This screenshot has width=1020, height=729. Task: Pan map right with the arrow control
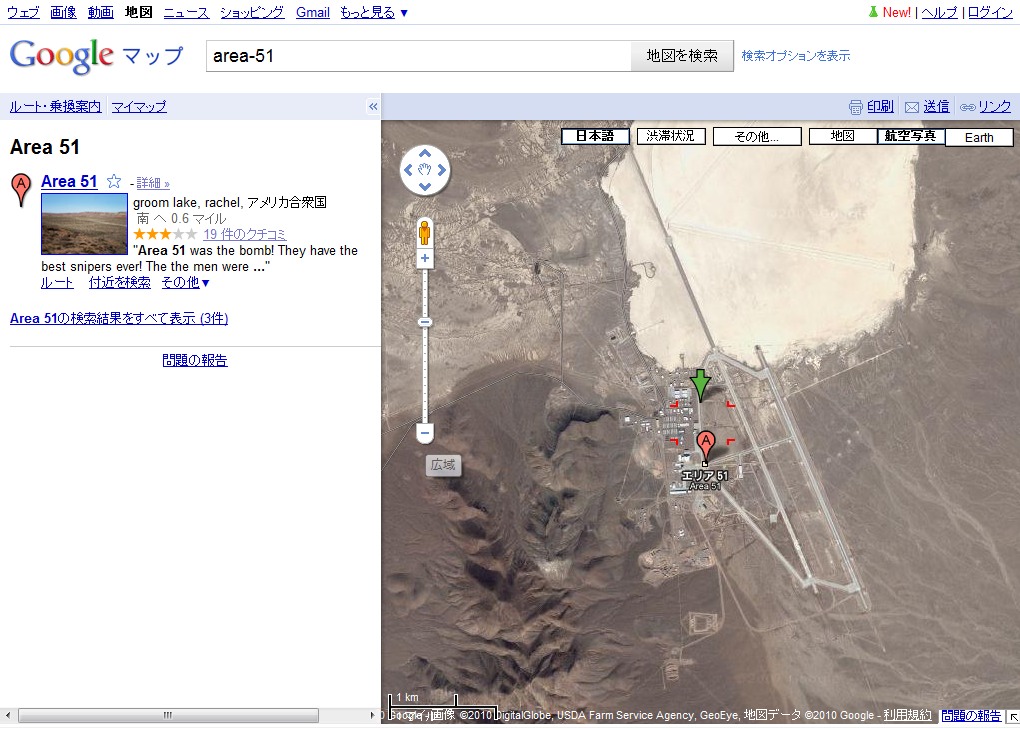point(442,170)
